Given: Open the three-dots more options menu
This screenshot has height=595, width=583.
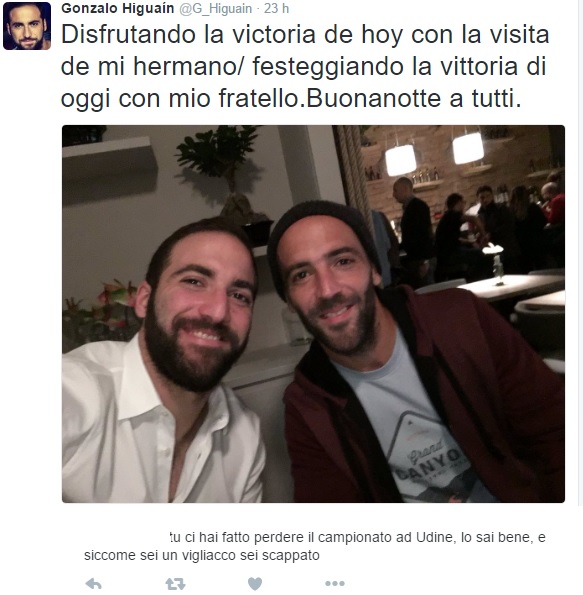Looking at the screenshot, I should pyautogui.click(x=335, y=583).
